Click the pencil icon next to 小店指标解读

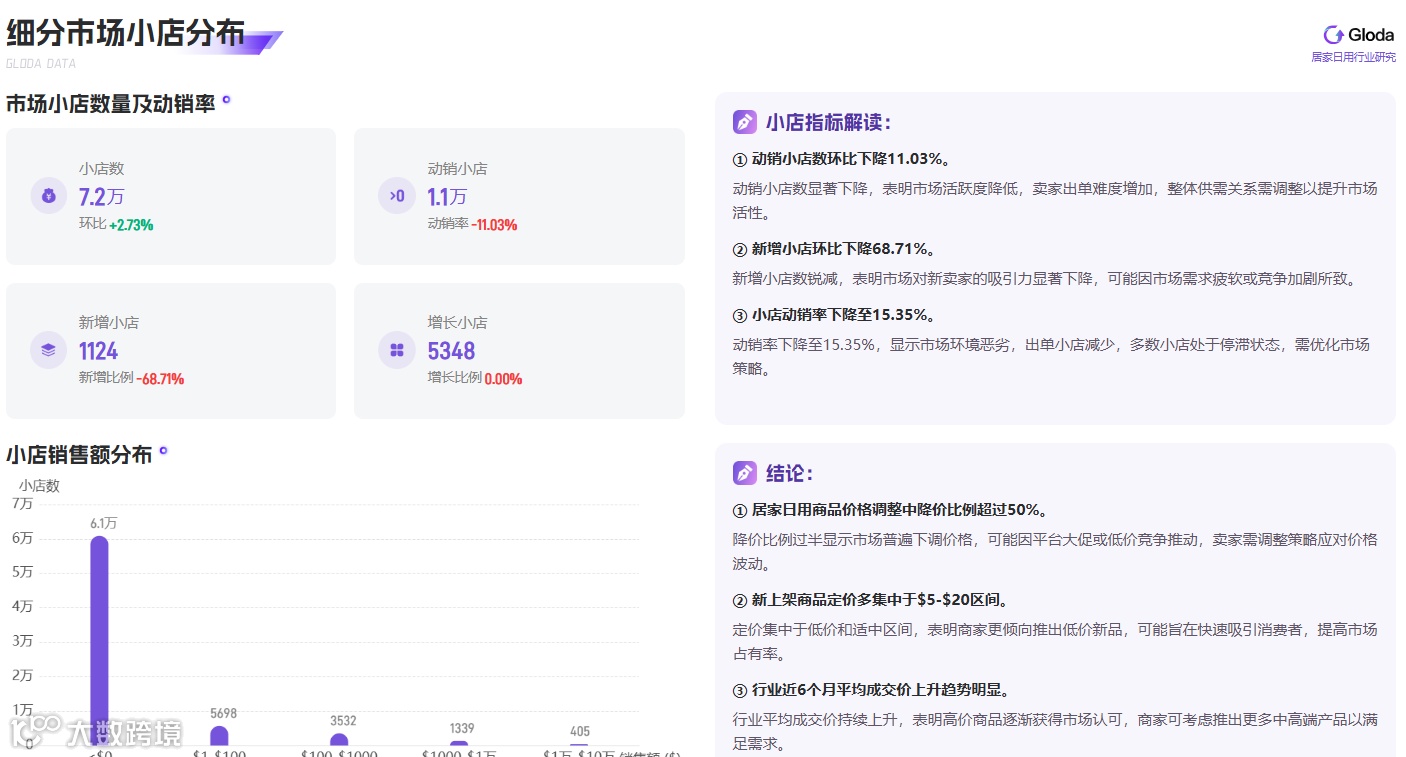click(x=745, y=122)
